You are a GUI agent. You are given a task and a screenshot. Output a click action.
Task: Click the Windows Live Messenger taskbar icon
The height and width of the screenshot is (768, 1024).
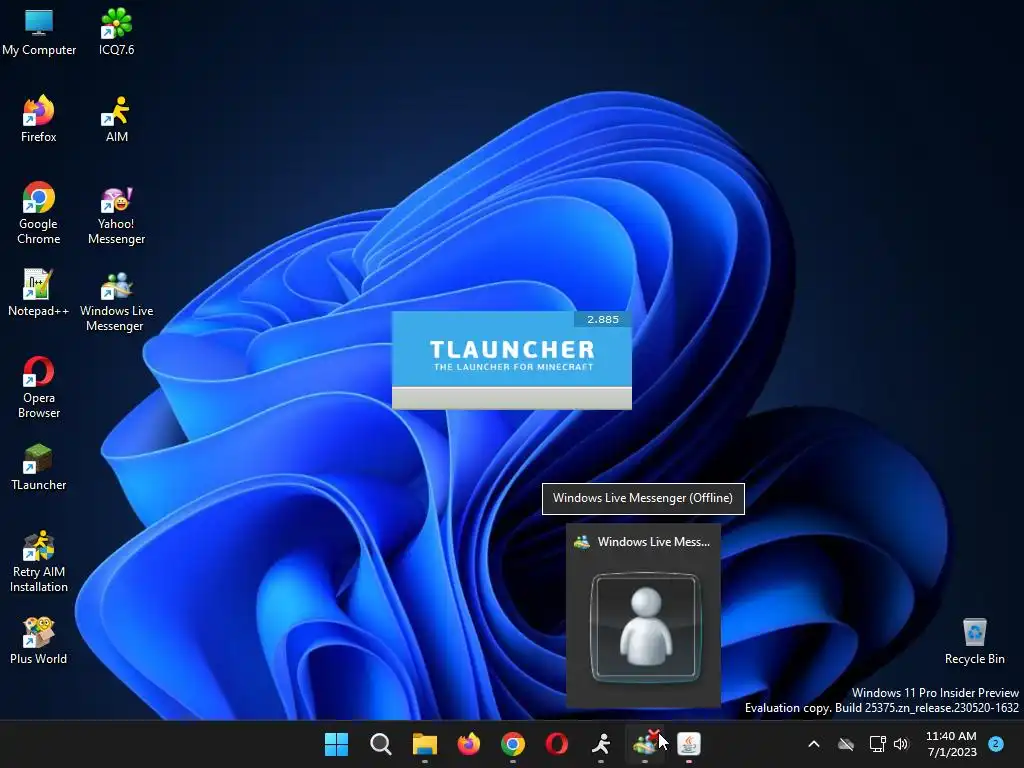coord(645,744)
